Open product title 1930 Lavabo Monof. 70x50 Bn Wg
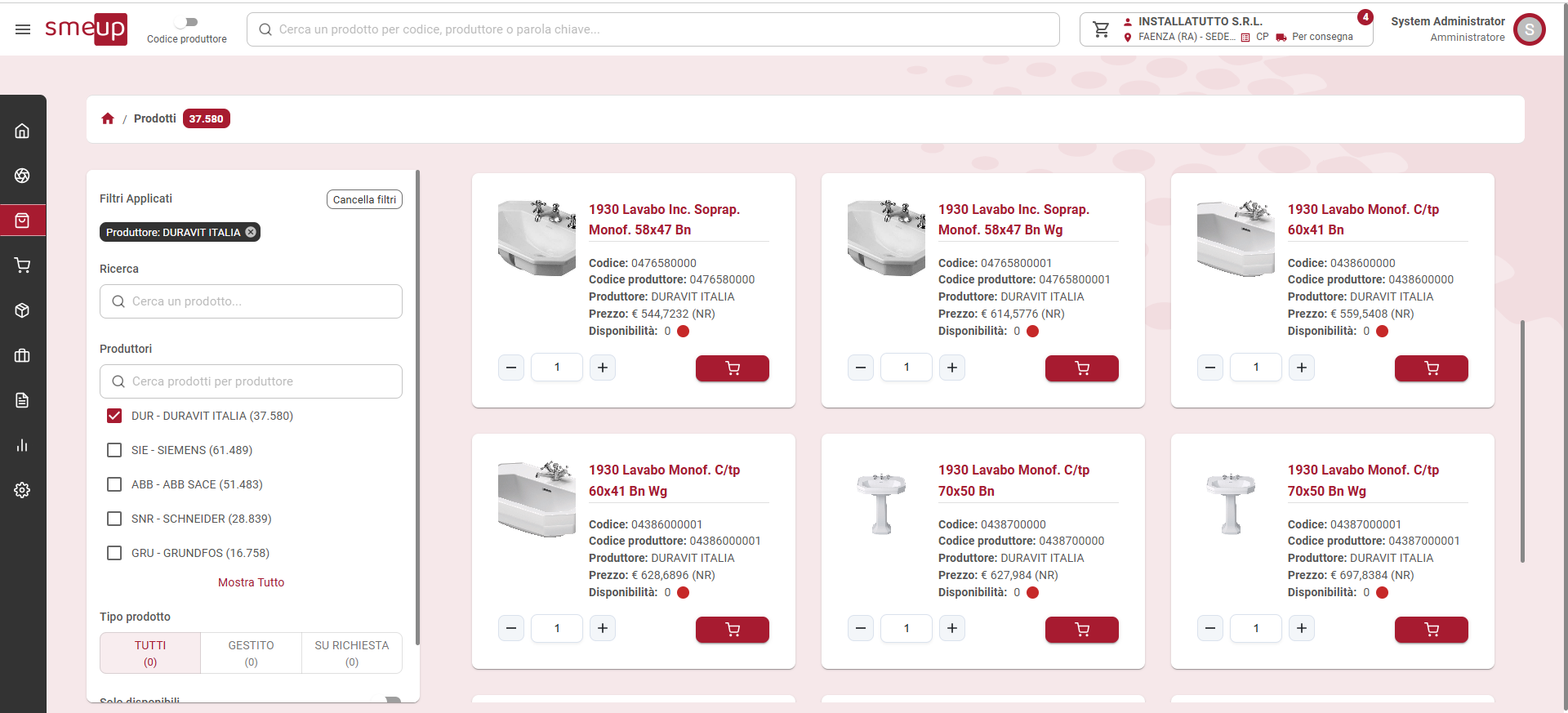Viewport: 1568px width, 713px height. pyautogui.click(x=1363, y=480)
